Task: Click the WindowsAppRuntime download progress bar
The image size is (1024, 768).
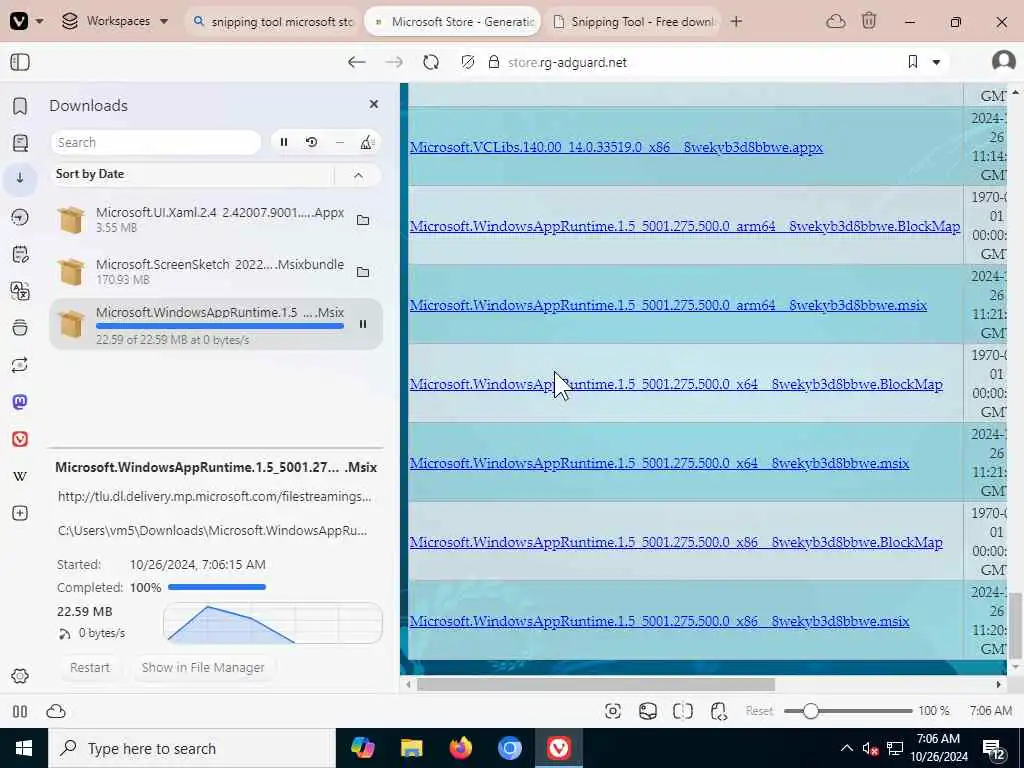Action: tap(219, 326)
